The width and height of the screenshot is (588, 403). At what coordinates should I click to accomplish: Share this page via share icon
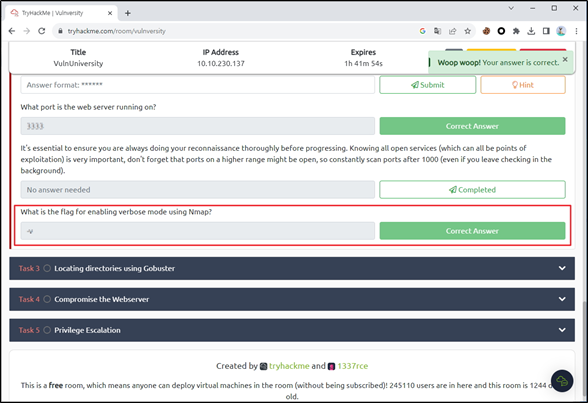[x=453, y=31]
